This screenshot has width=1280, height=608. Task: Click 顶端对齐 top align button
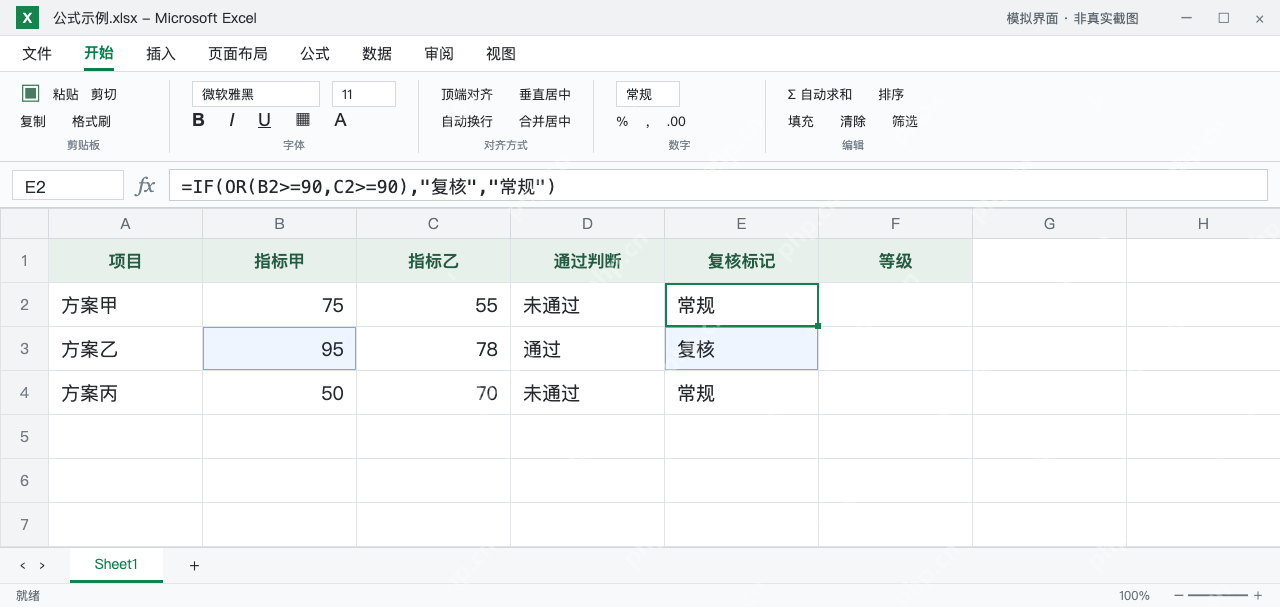coord(467,94)
